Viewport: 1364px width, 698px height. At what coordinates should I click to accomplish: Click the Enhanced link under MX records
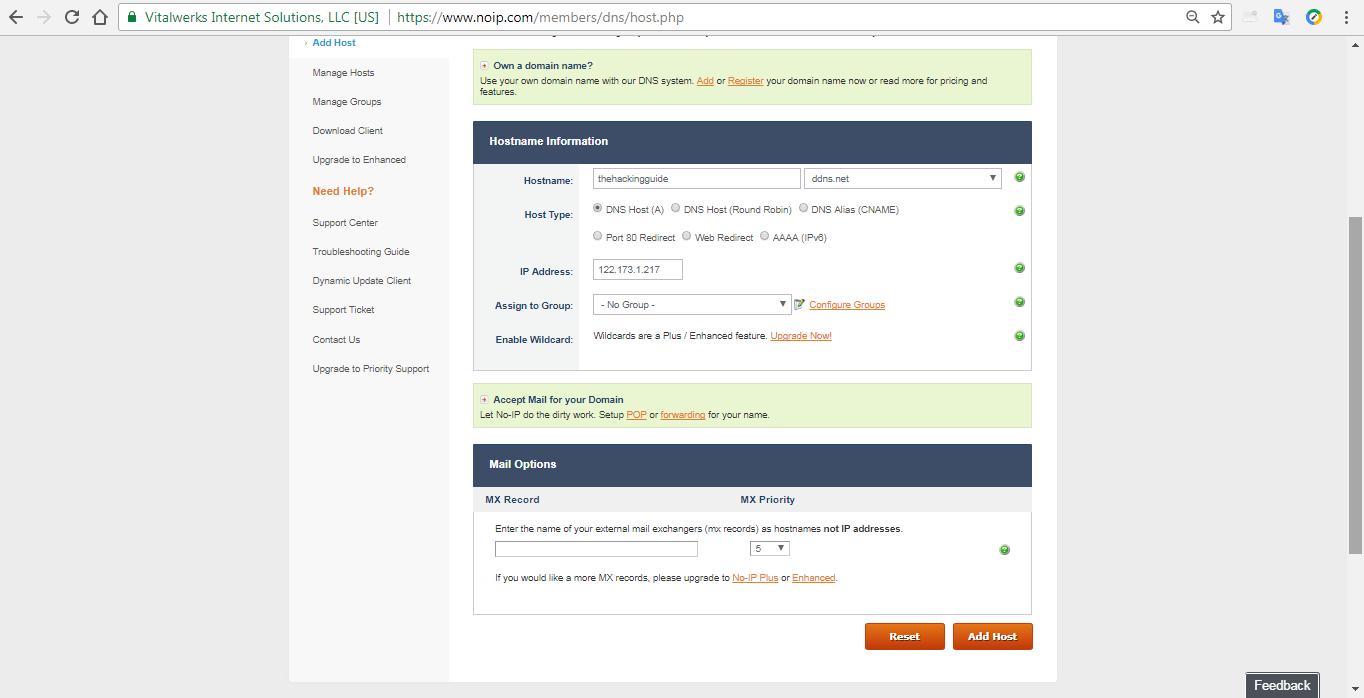pyautogui.click(x=813, y=578)
